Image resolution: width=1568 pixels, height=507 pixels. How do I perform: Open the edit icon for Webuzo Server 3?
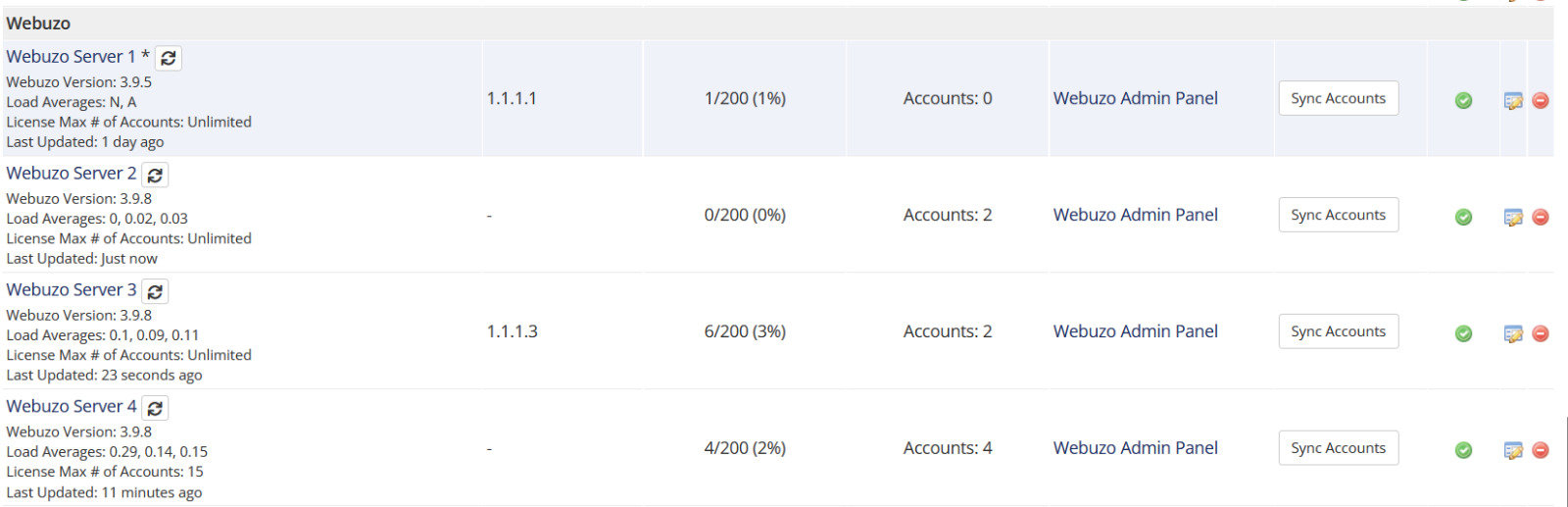(1513, 333)
